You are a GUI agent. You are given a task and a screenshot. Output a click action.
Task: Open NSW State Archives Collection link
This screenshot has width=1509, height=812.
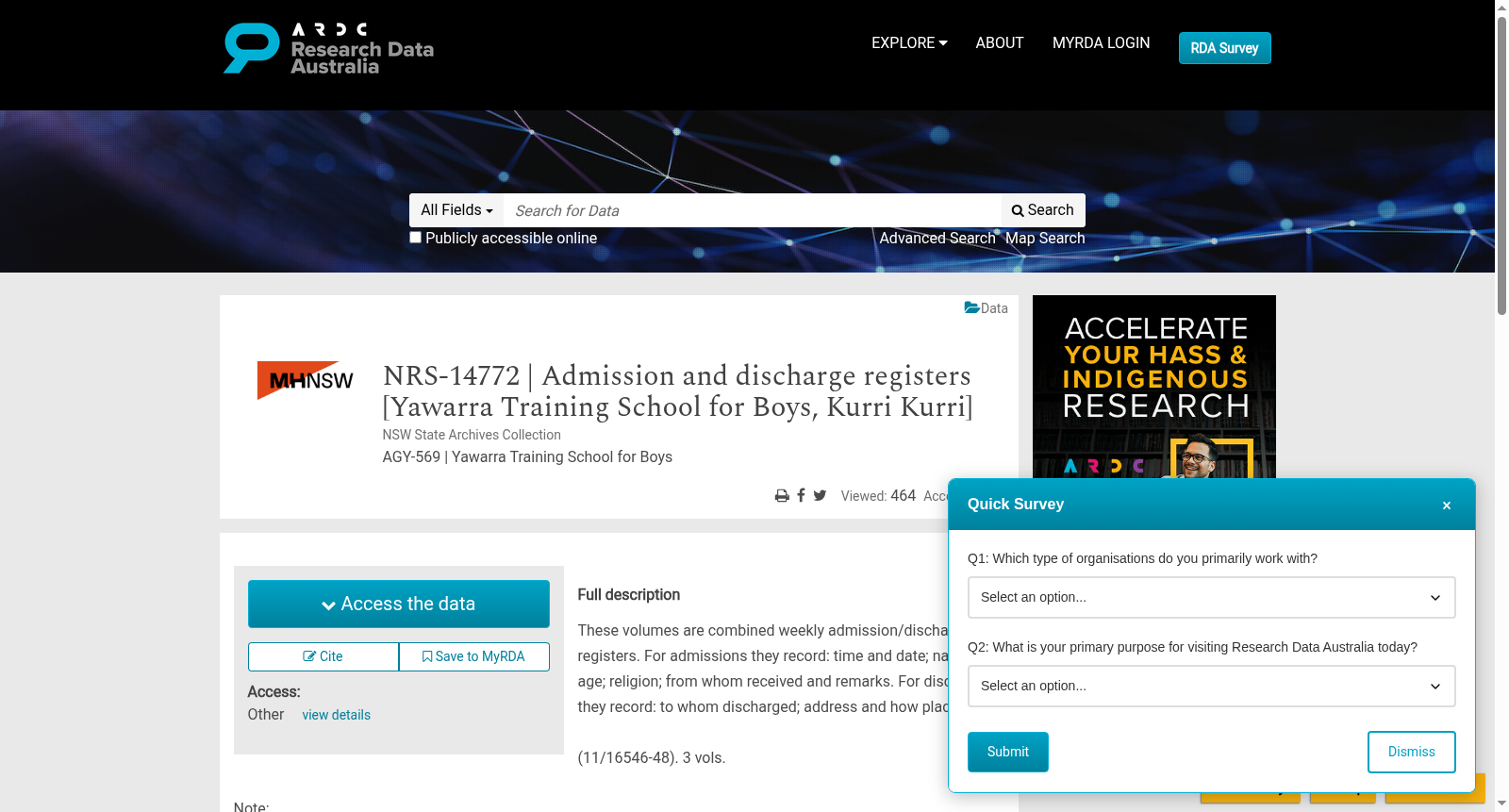tap(472, 435)
